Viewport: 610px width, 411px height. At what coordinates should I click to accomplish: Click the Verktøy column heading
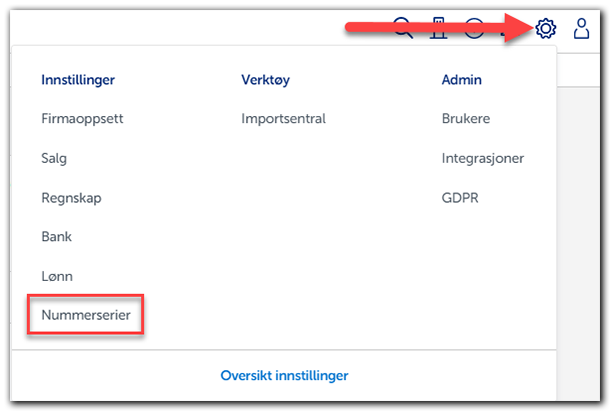265,79
